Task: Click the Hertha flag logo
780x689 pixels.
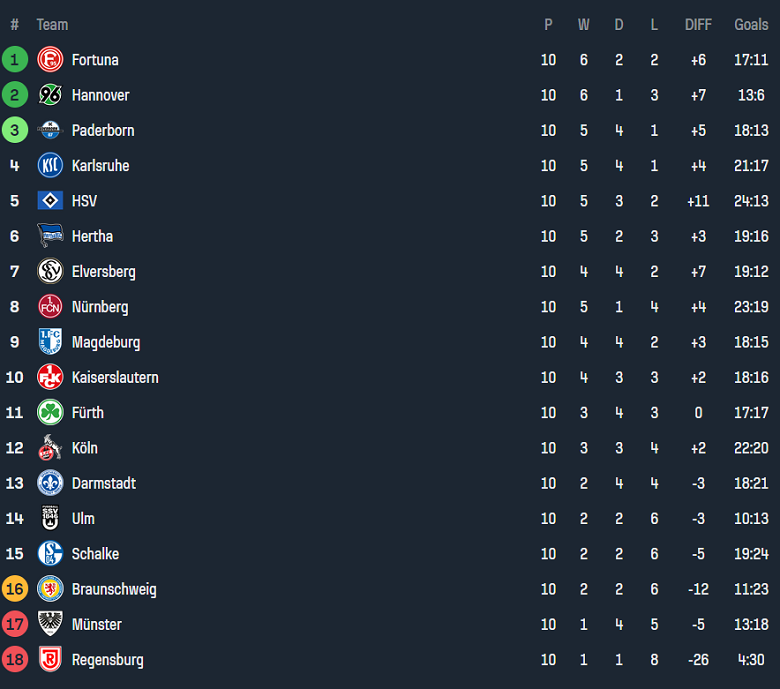Action: (50, 236)
